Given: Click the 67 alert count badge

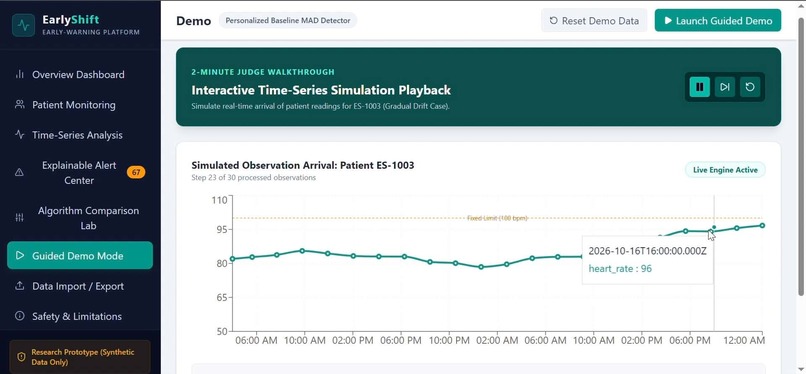Looking at the screenshot, I should (136, 173).
